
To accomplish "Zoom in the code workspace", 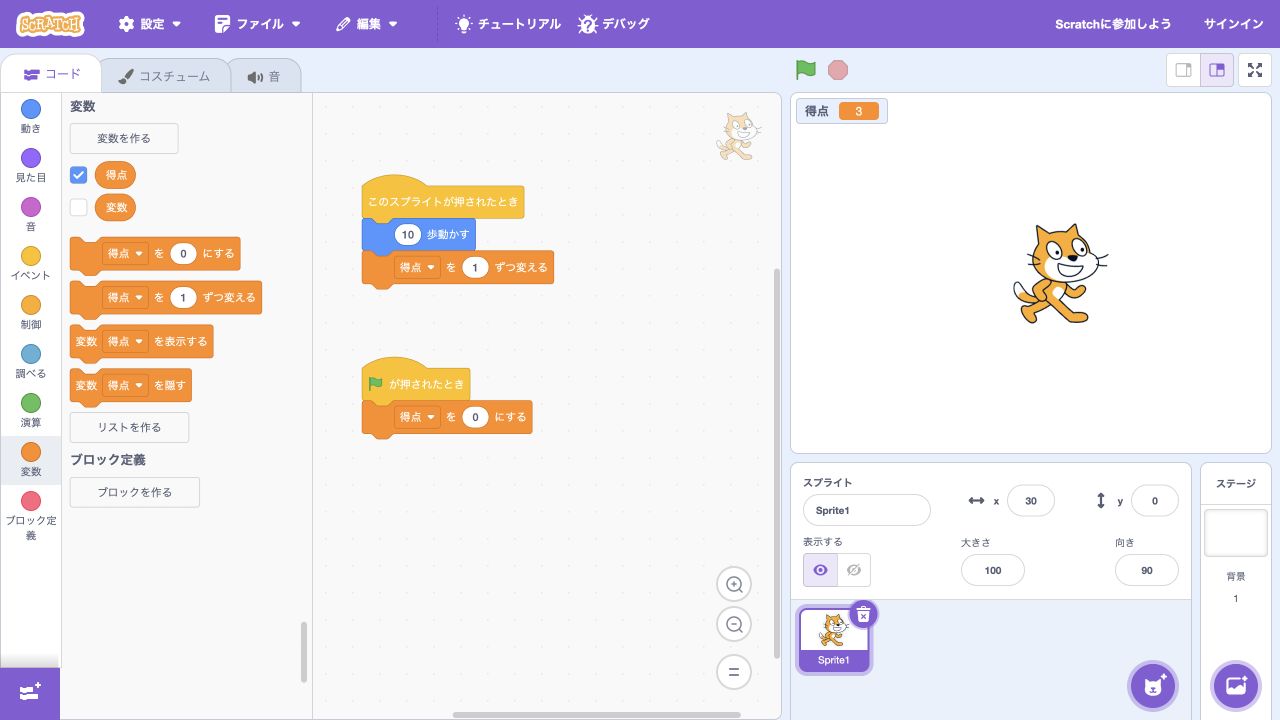I will coord(734,585).
